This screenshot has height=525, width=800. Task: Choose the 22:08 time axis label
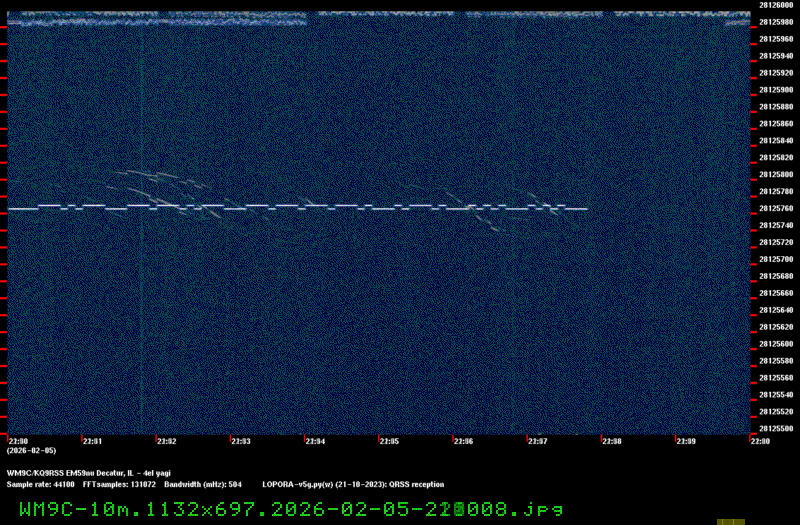pos(612,441)
